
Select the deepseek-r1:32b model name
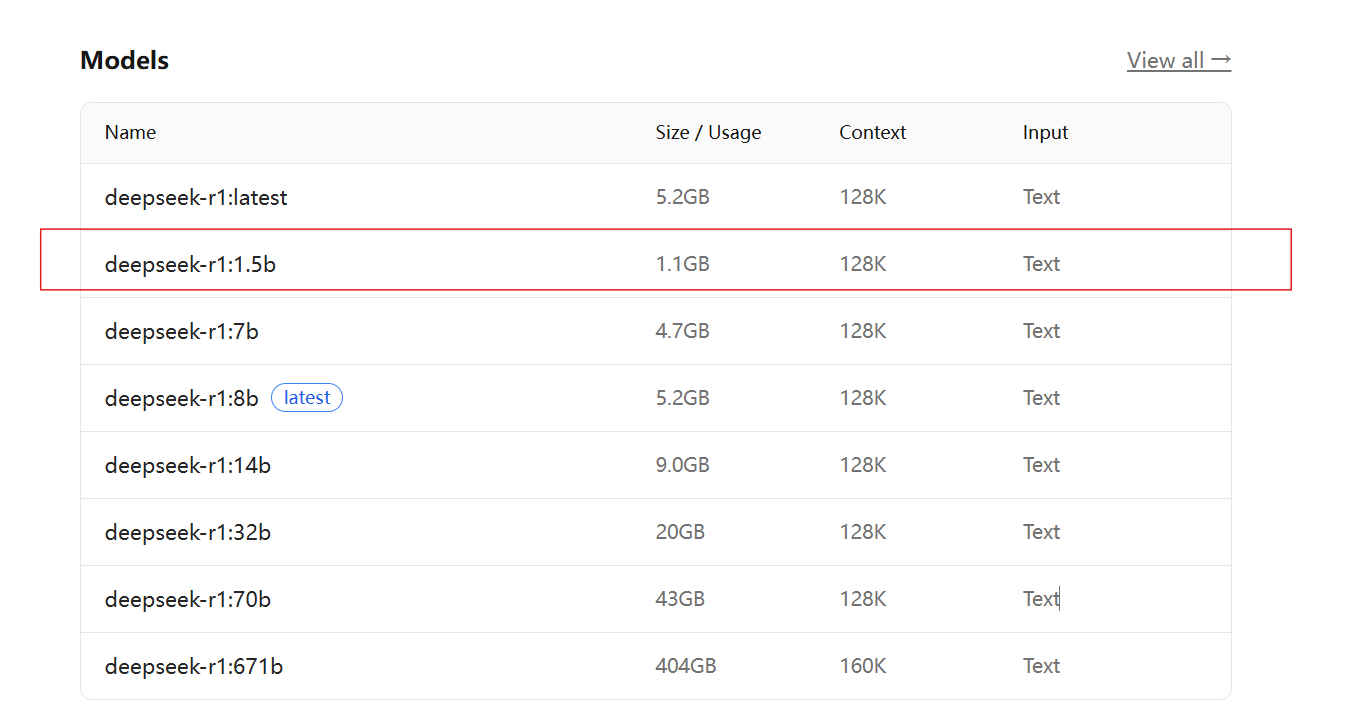point(188,533)
